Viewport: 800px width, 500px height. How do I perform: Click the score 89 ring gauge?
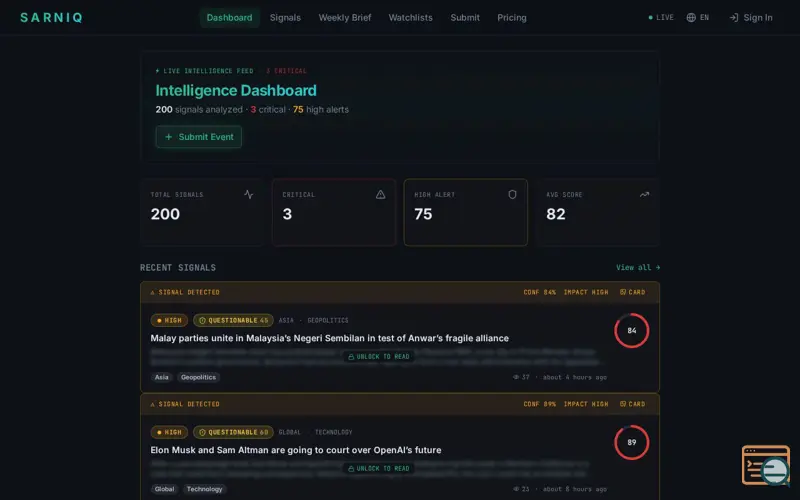(632, 442)
